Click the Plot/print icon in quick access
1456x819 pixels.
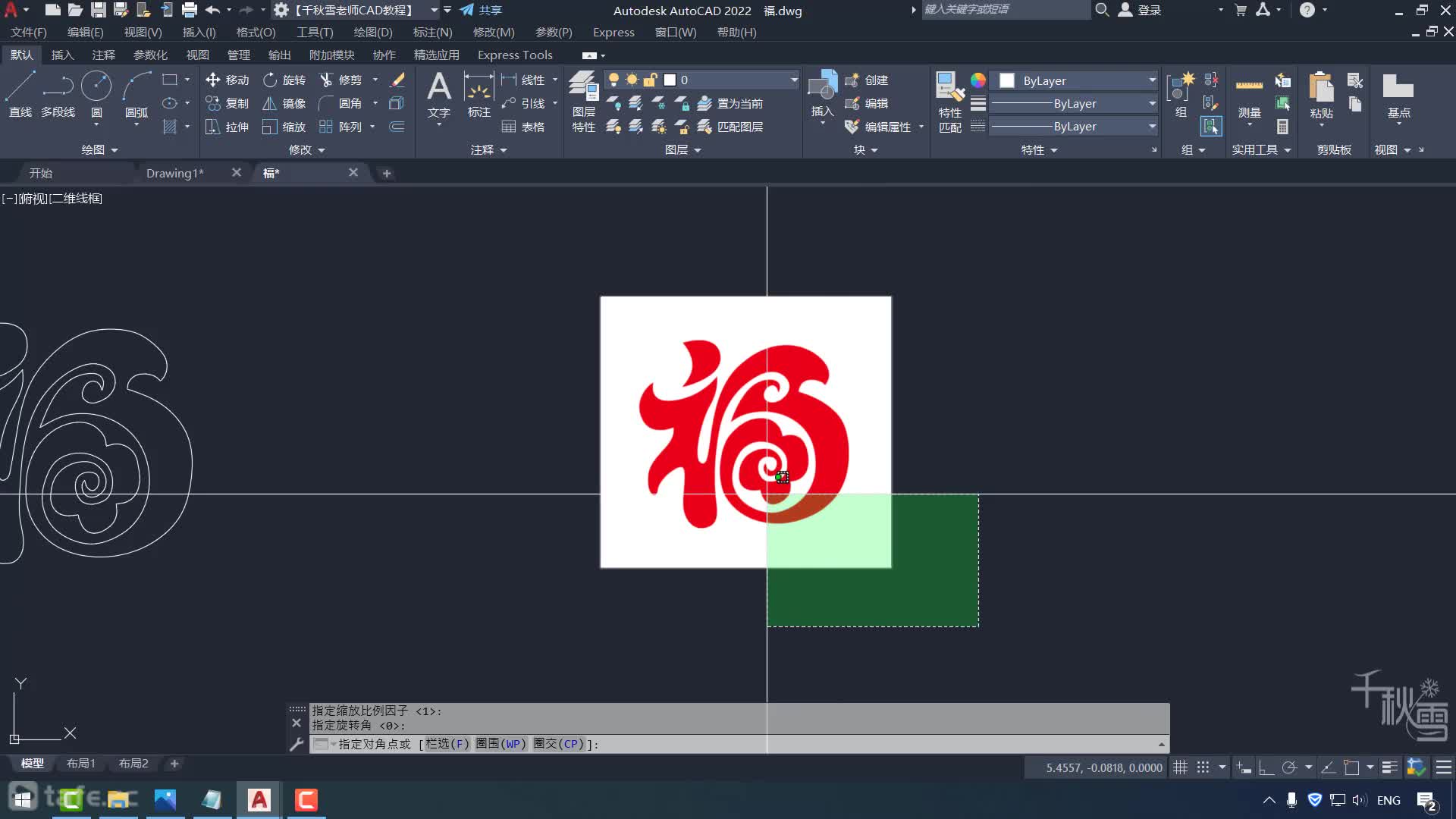pyautogui.click(x=190, y=10)
